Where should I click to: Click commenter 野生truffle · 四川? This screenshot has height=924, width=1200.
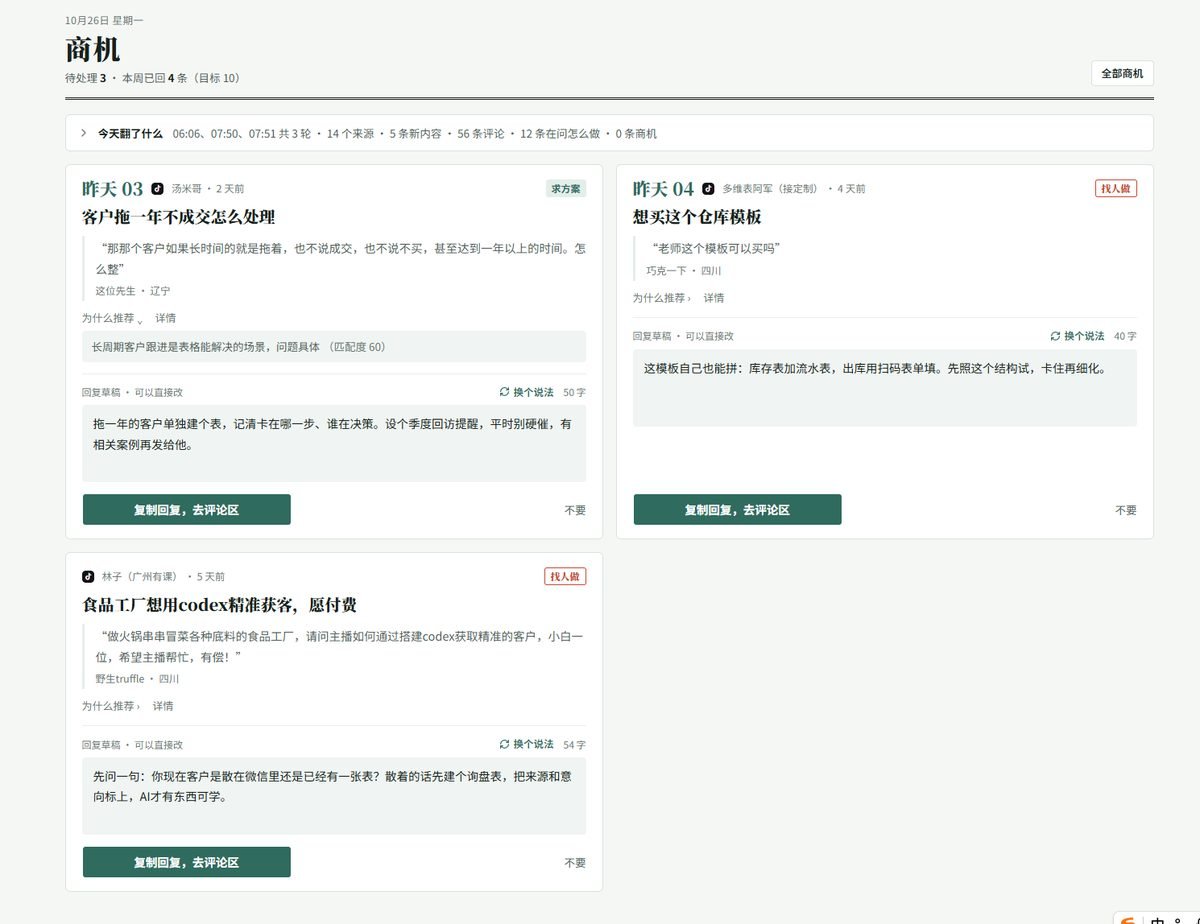137,679
